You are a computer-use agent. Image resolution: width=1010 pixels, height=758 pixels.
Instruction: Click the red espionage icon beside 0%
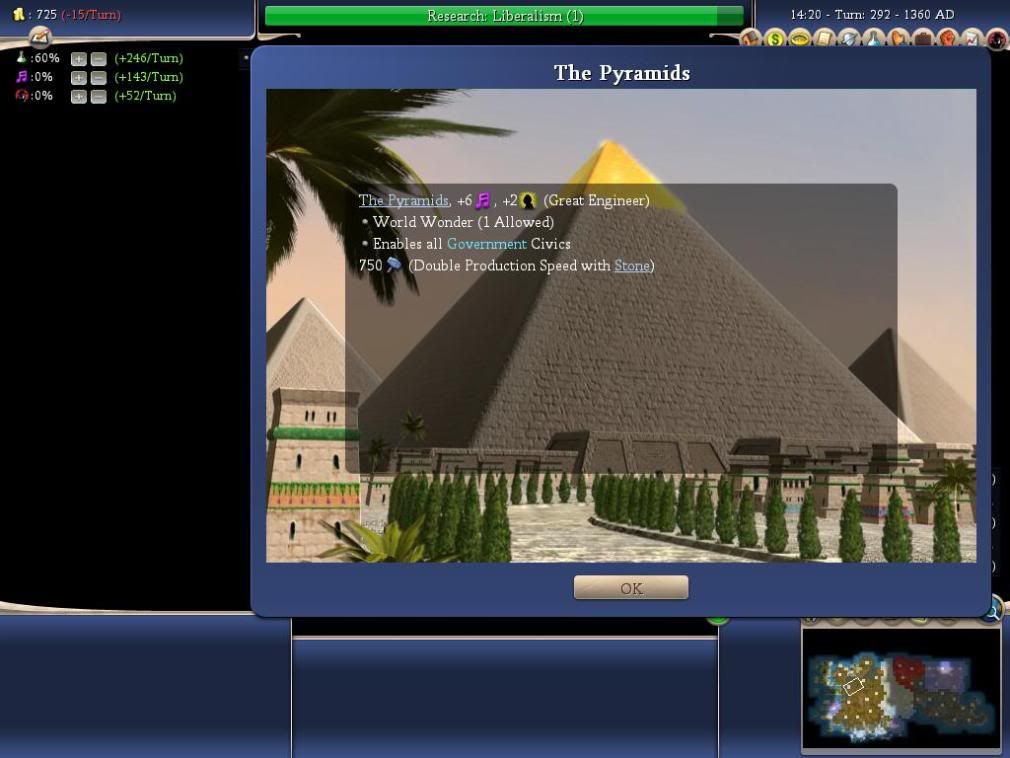point(21,95)
